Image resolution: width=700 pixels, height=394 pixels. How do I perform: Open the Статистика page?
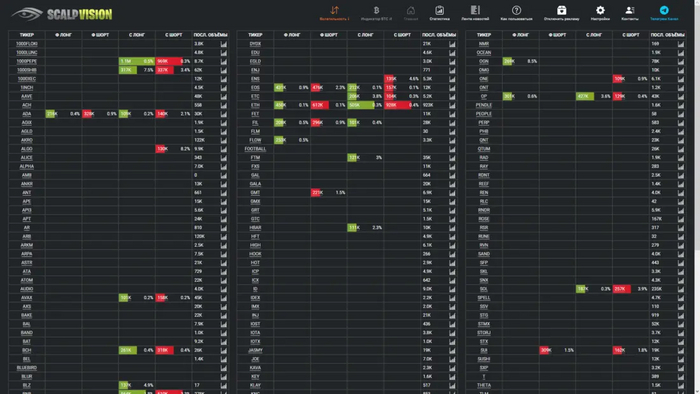(439, 12)
